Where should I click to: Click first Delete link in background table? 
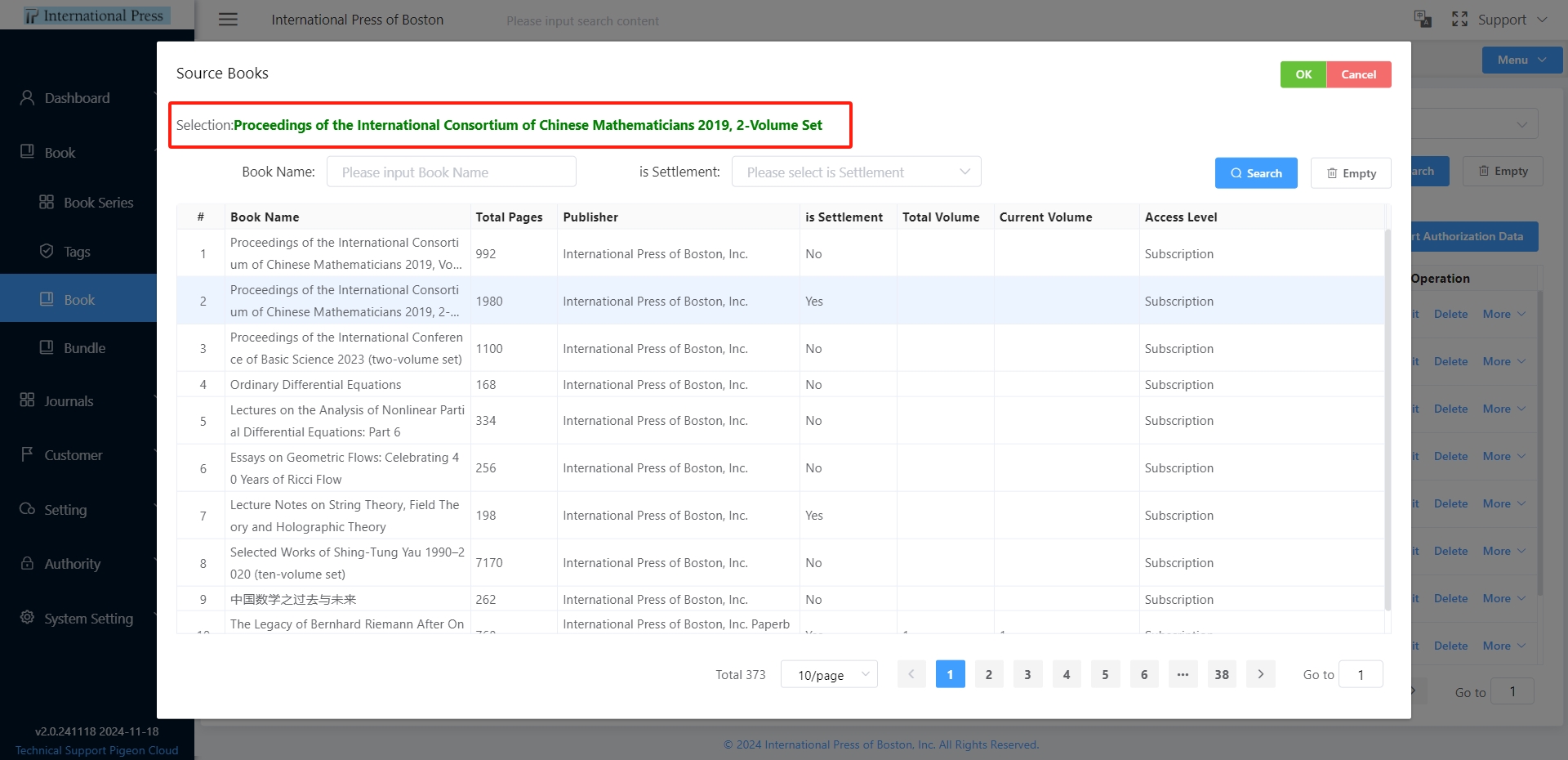1450,314
